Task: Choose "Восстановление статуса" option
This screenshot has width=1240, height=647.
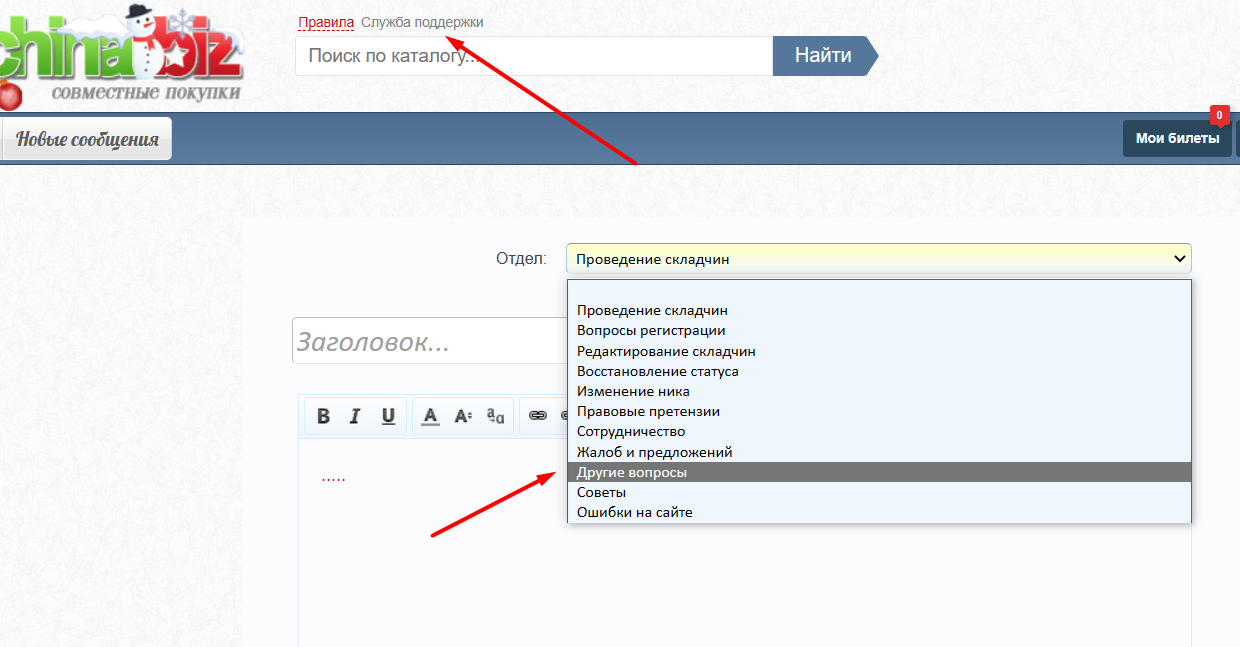Action: tap(657, 371)
